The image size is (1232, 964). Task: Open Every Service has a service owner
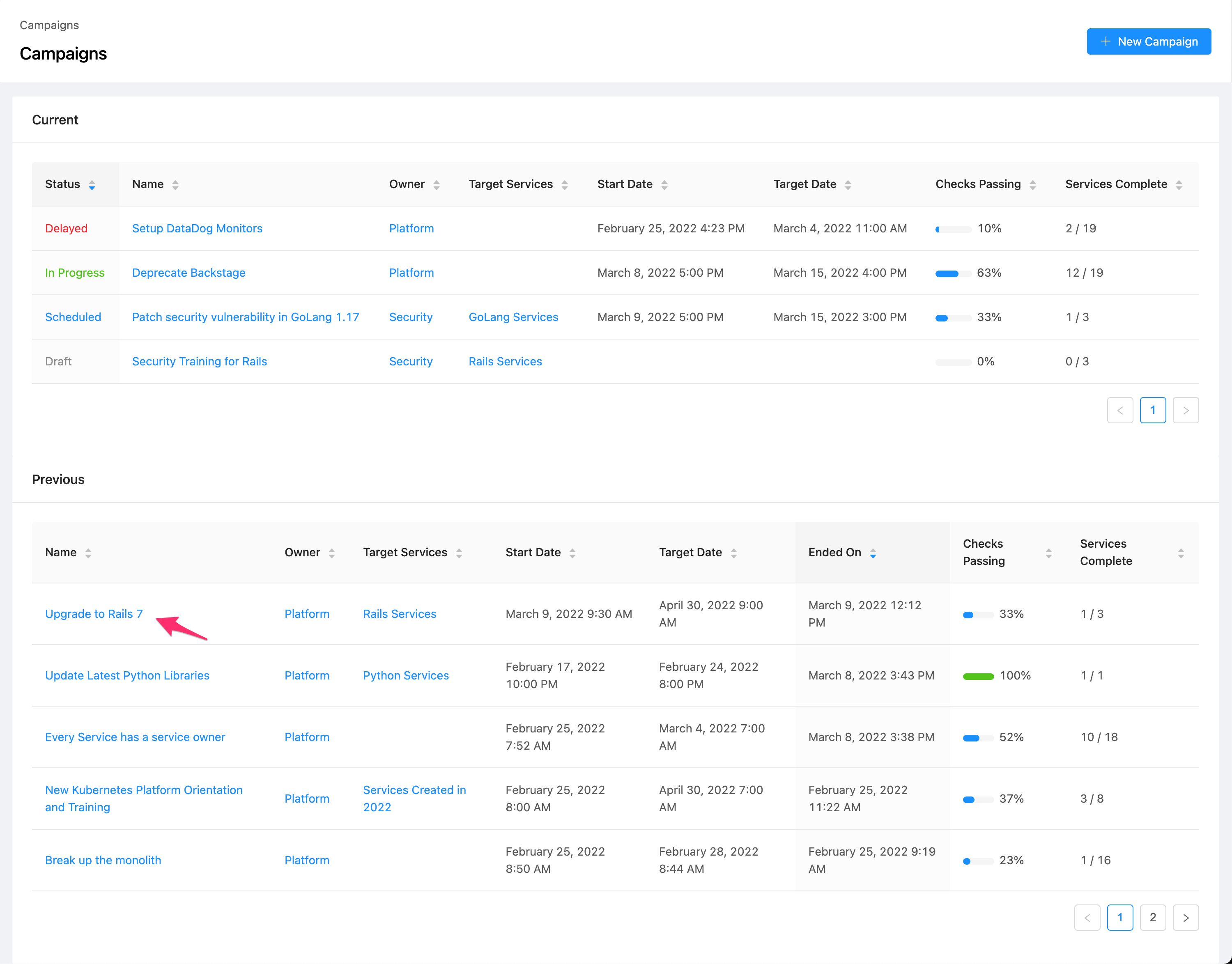(135, 737)
